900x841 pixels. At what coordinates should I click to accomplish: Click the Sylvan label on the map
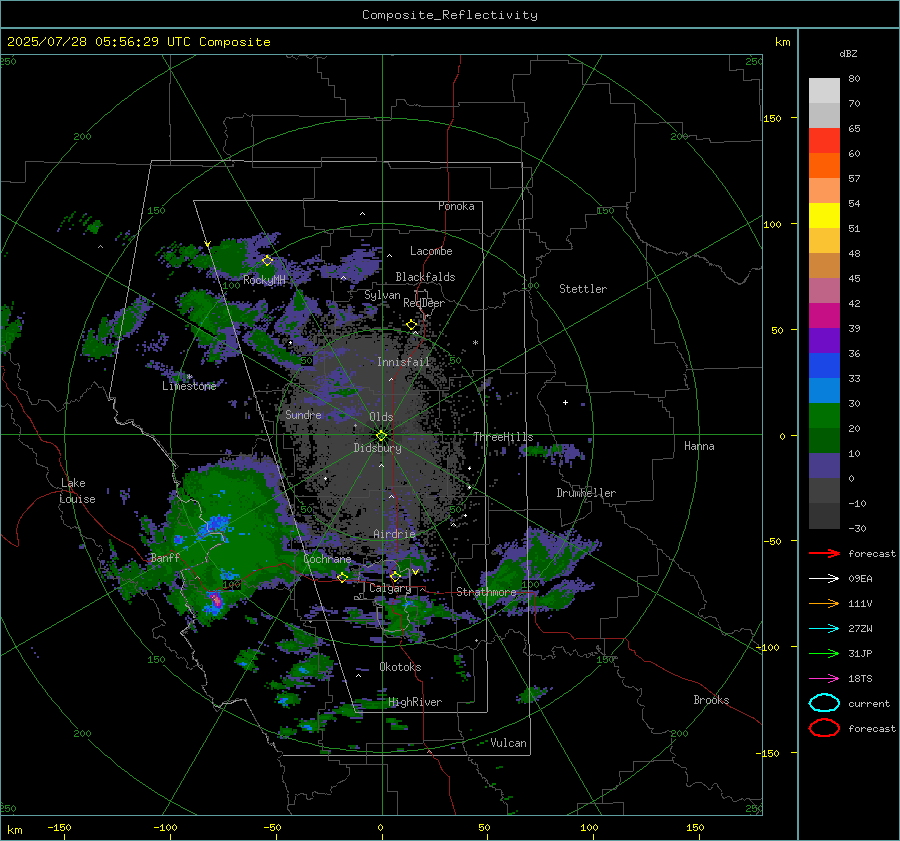point(382,295)
